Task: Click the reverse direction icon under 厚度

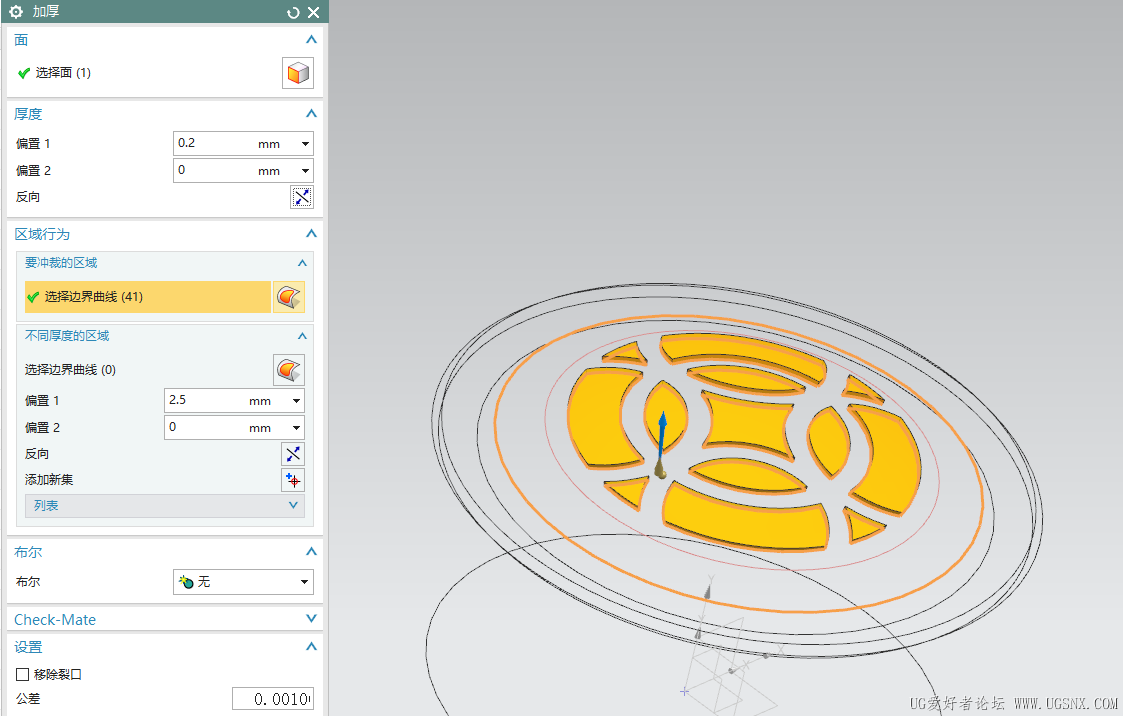Action: click(x=302, y=197)
